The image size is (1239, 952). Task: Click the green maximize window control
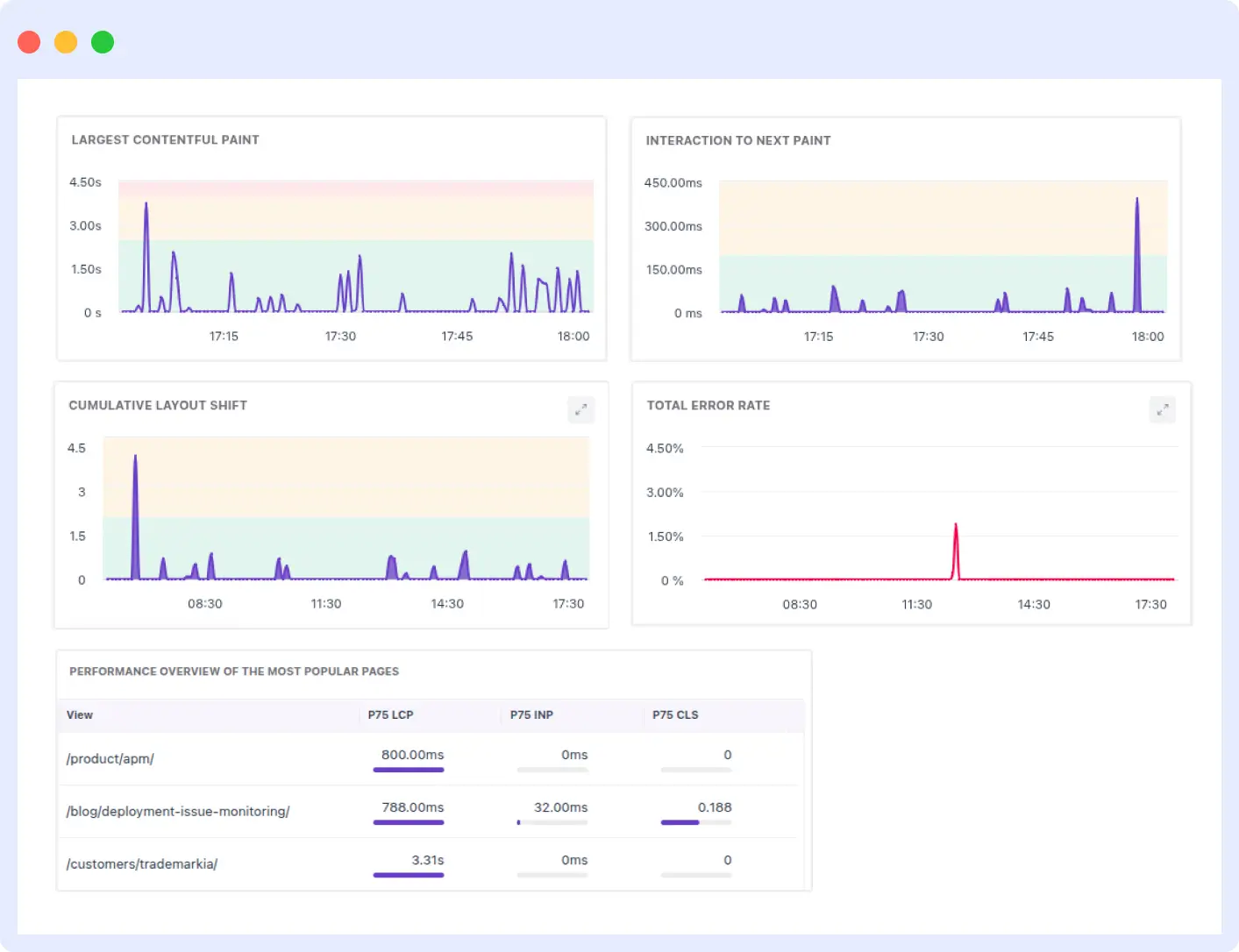tap(103, 41)
